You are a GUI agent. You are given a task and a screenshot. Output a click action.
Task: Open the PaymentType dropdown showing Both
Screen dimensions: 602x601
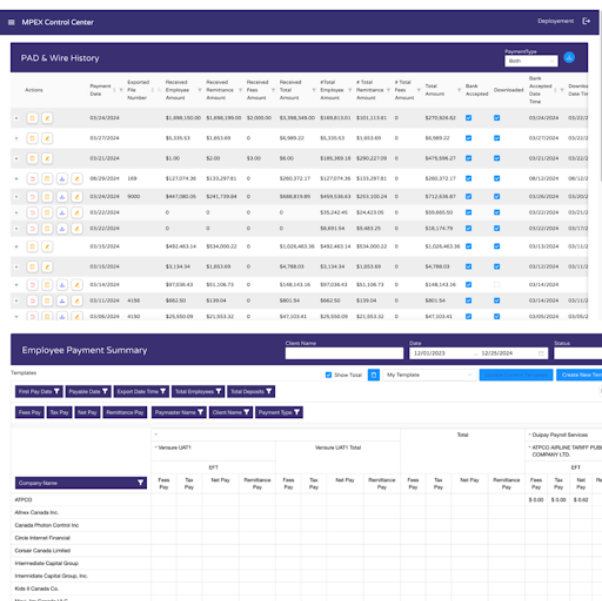click(x=531, y=61)
